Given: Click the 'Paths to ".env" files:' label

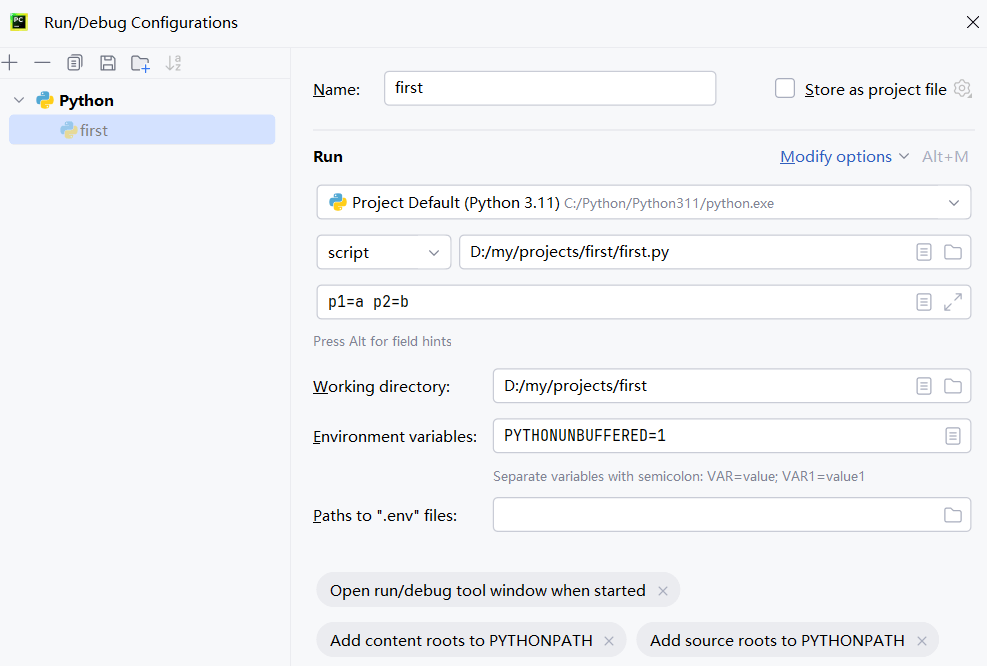Looking at the screenshot, I should (x=385, y=516).
